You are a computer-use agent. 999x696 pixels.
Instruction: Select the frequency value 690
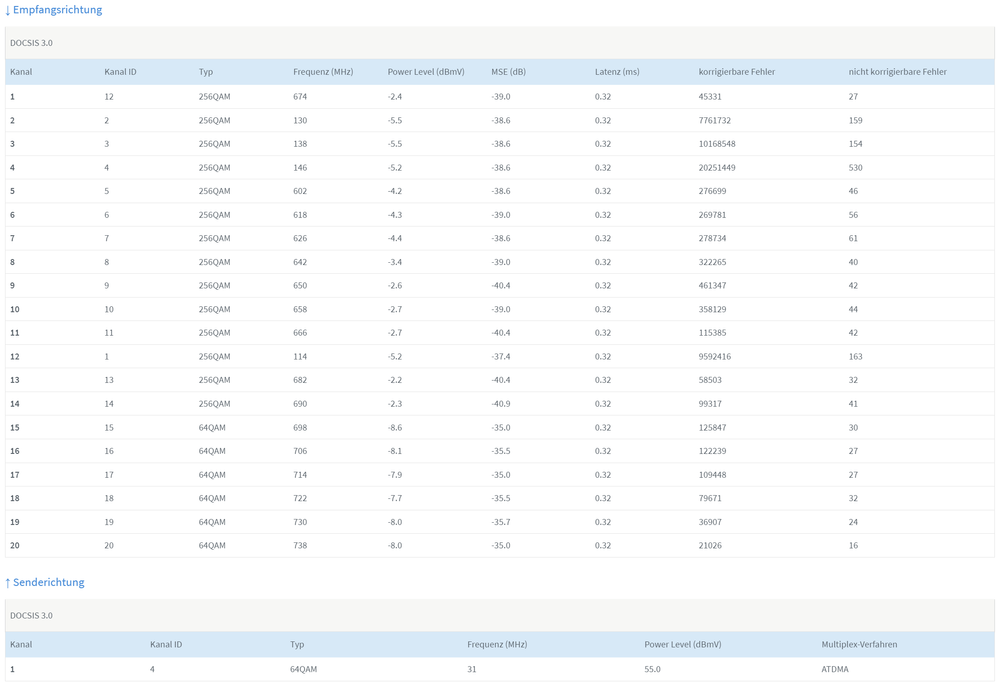click(x=300, y=404)
